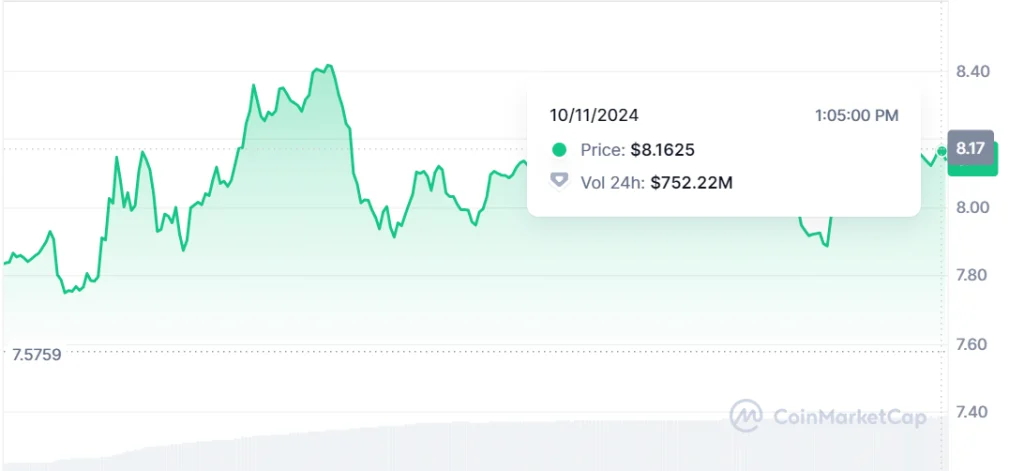Click the 8.00 y-axis label

972,208
